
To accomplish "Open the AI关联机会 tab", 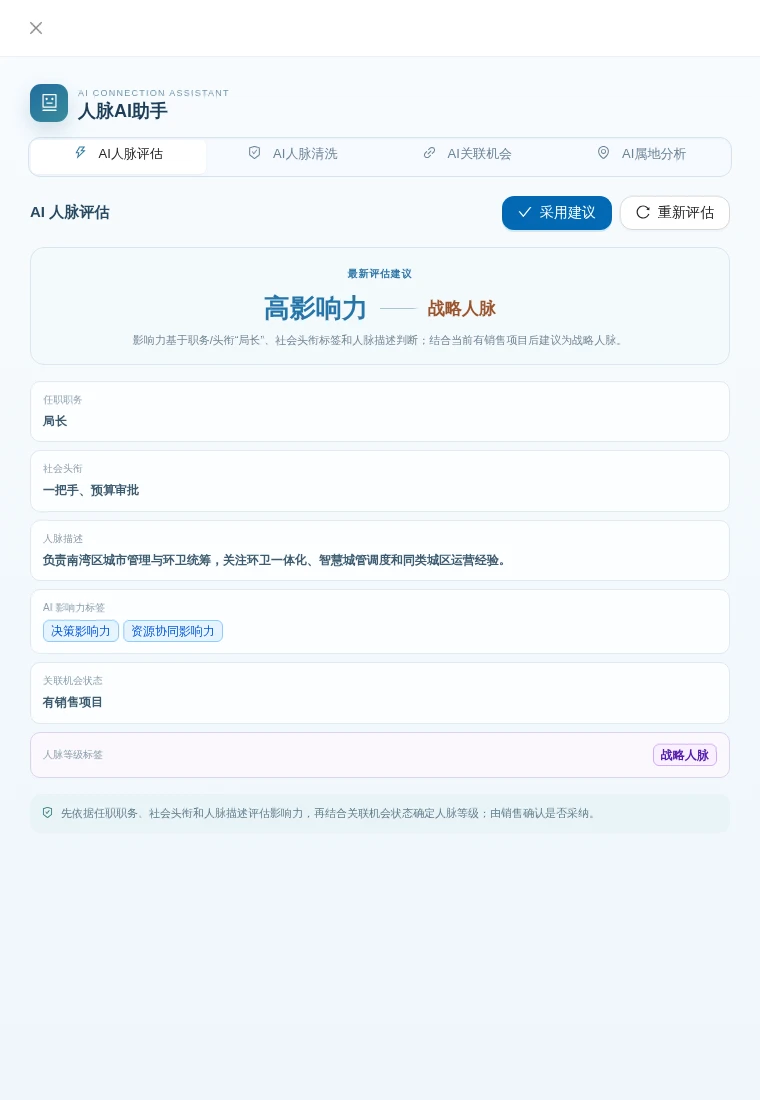I will [467, 154].
